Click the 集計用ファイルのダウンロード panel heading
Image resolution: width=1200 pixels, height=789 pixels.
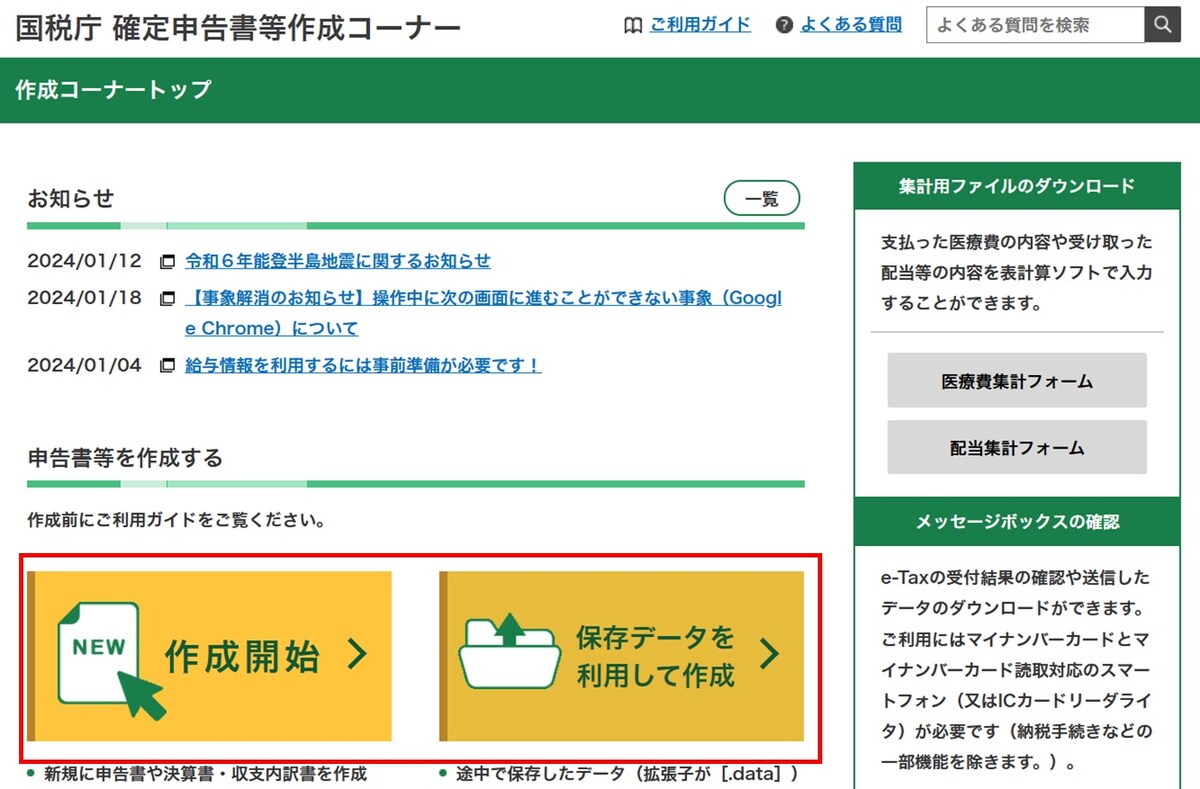coord(1017,186)
